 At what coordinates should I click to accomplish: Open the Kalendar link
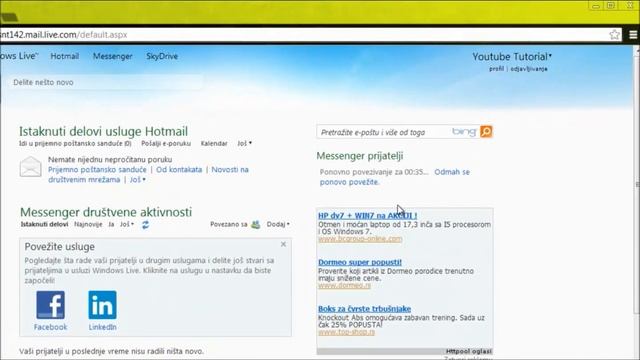coord(214,144)
